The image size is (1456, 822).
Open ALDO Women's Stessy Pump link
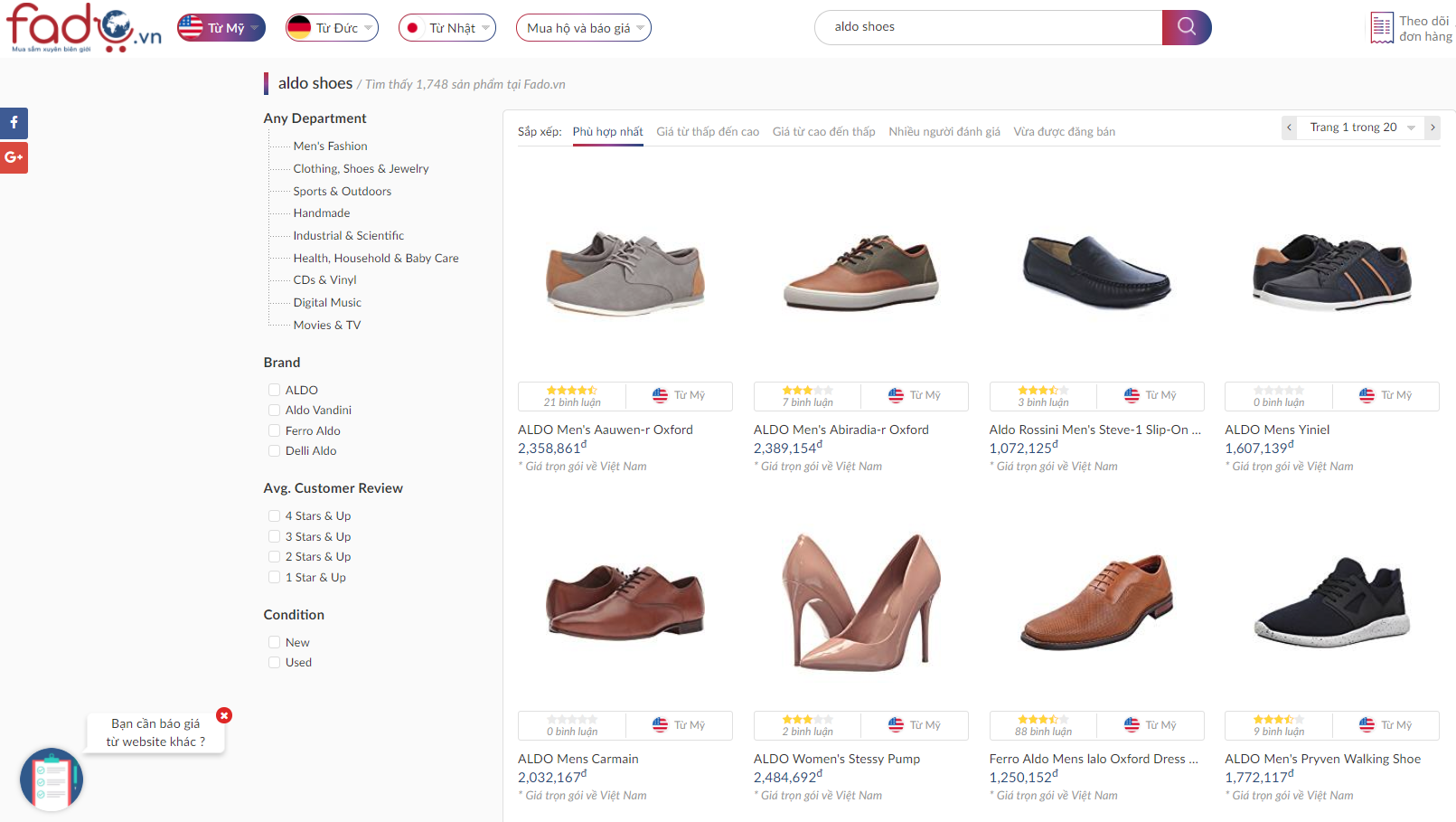(x=837, y=759)
